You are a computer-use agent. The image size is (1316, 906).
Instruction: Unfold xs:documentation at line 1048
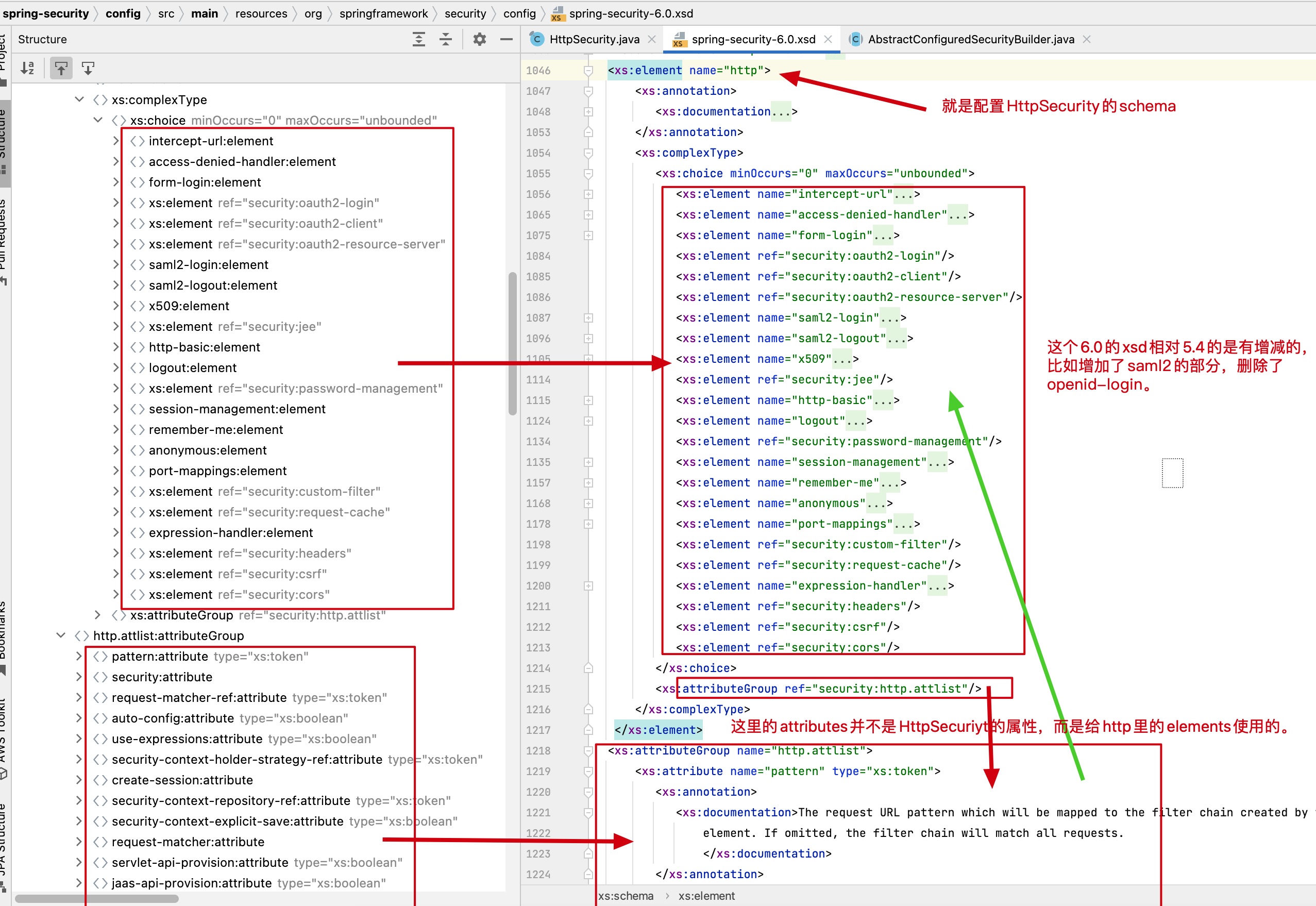pyautogui.click(x=588, y=112)
